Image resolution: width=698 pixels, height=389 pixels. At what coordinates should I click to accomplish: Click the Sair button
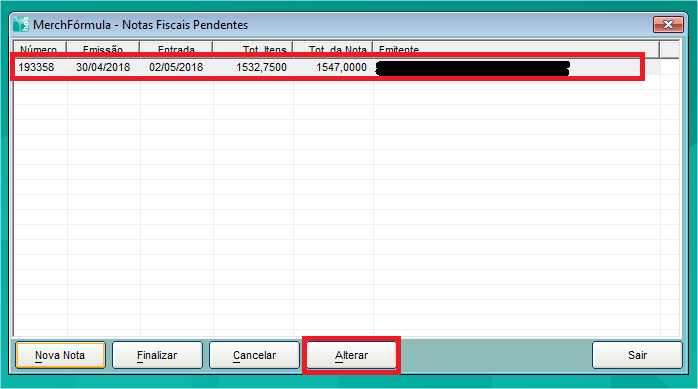(637, 355)
